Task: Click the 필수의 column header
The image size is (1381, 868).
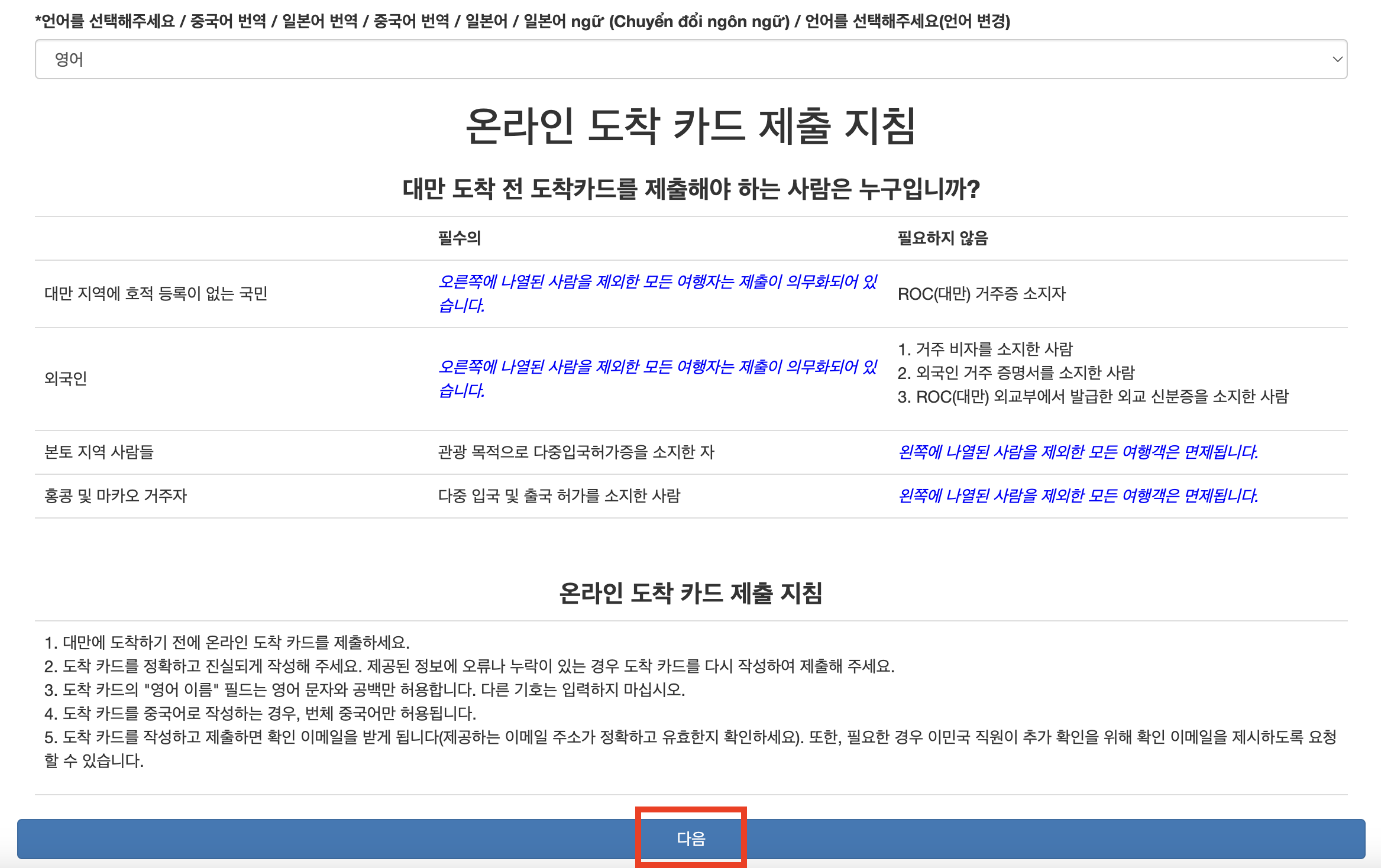Action: pyautogui.click(x=460, y=238)
